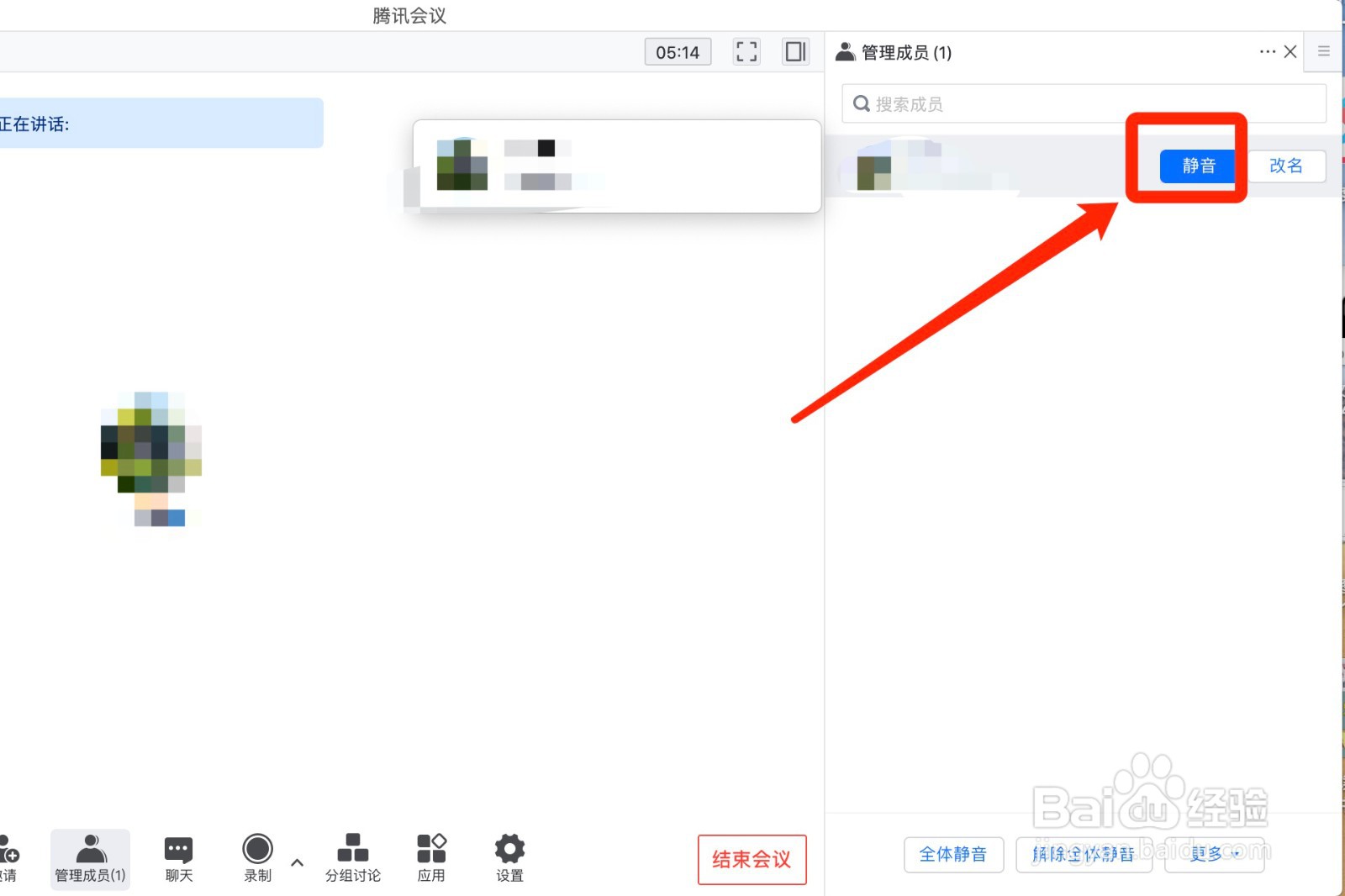
Task: Close the Manage Members panel
Action: [1290, 52]
